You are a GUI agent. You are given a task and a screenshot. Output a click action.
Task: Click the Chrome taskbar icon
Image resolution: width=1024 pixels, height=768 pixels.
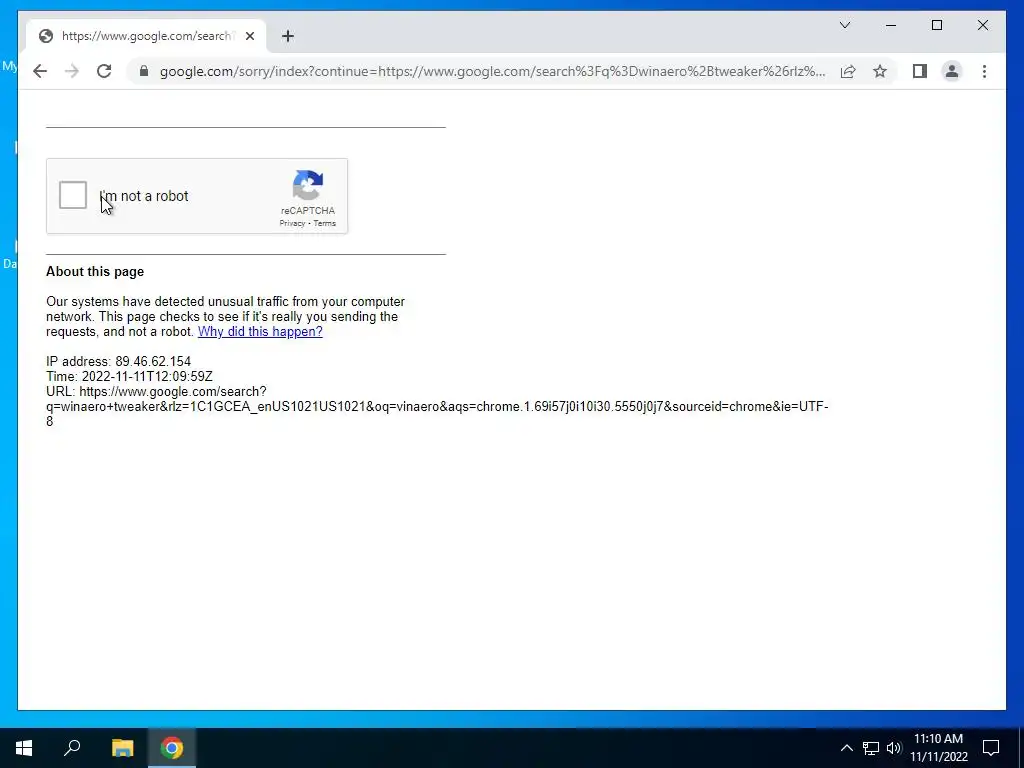click(172, 748)
